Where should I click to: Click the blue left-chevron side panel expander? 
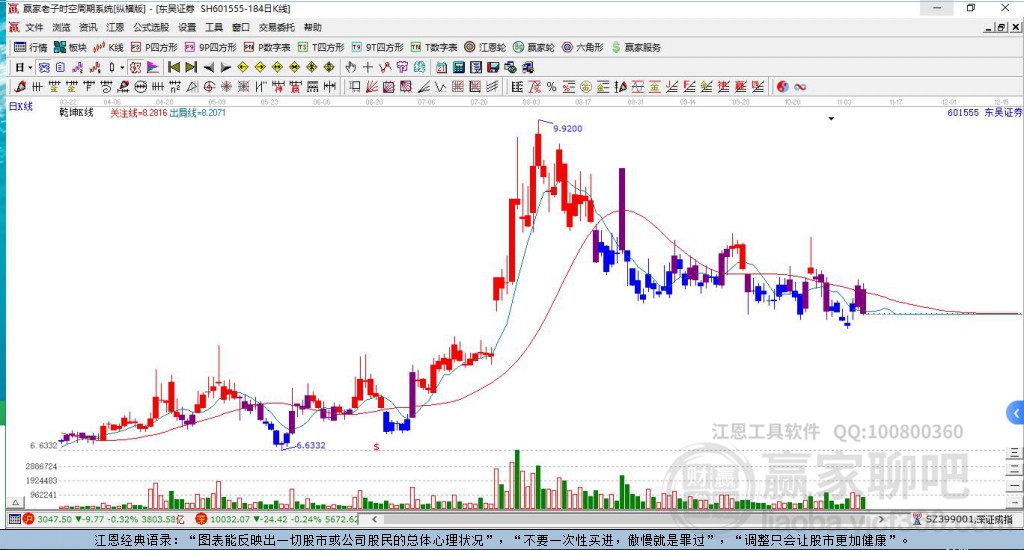pos(1016,413)
